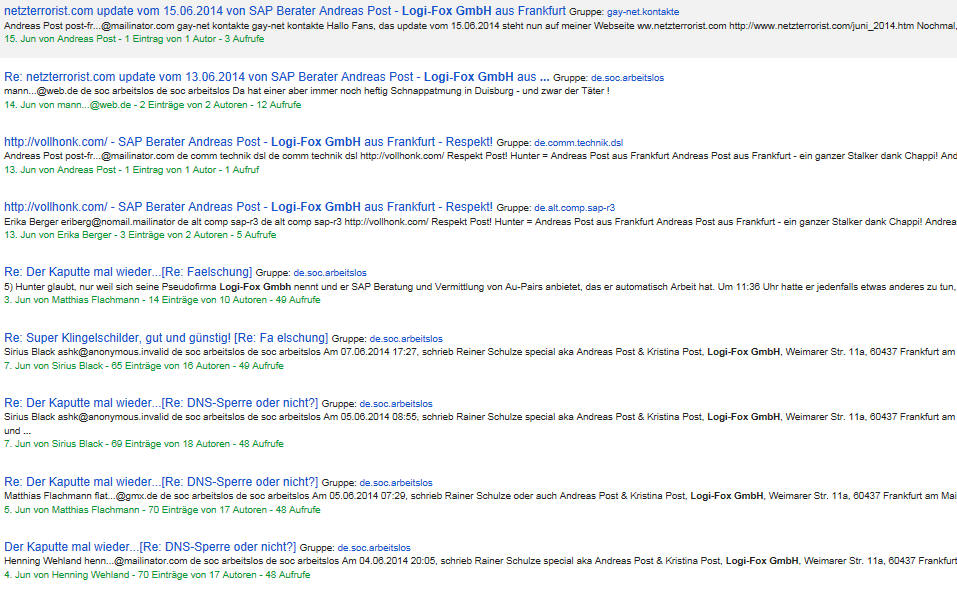The image size is (957, 595).
Task: Open DNS-Sperre thread by Matthias Flachmann with 70 Einträge
Action: [x=161, y=481]
